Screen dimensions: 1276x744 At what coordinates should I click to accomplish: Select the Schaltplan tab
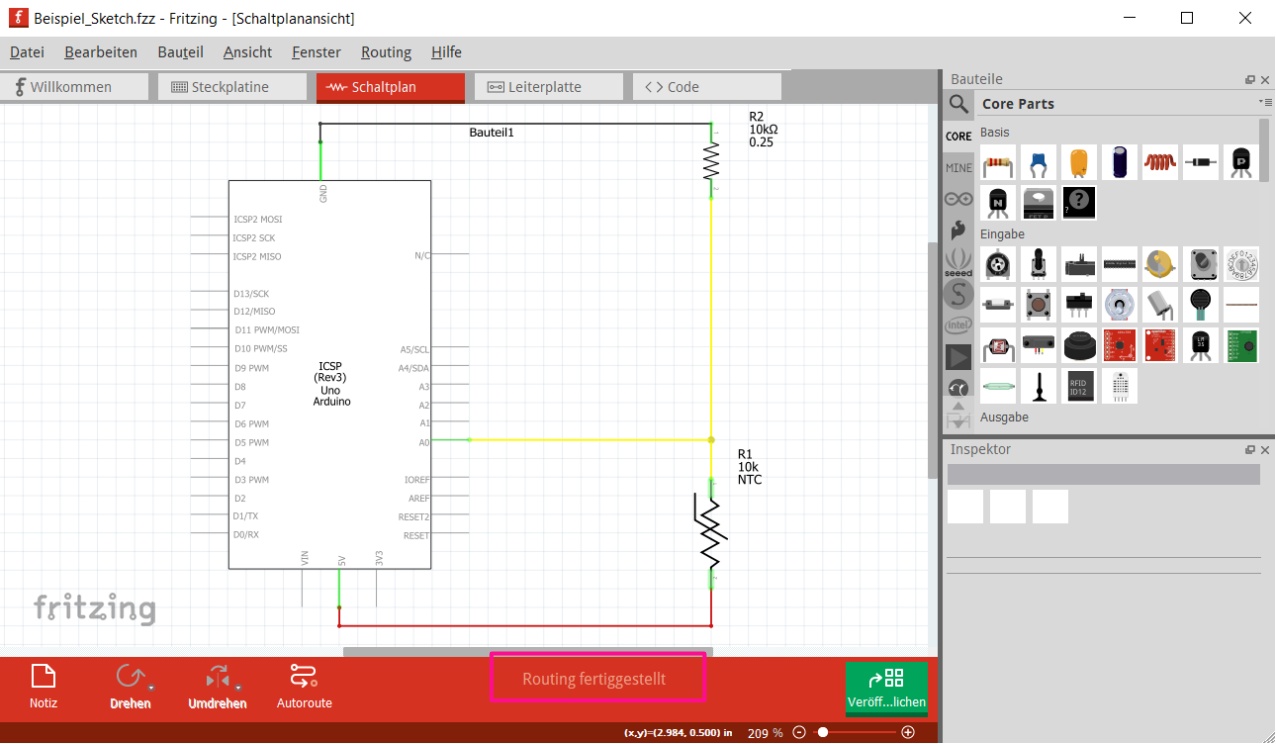[x=390, y=87]
